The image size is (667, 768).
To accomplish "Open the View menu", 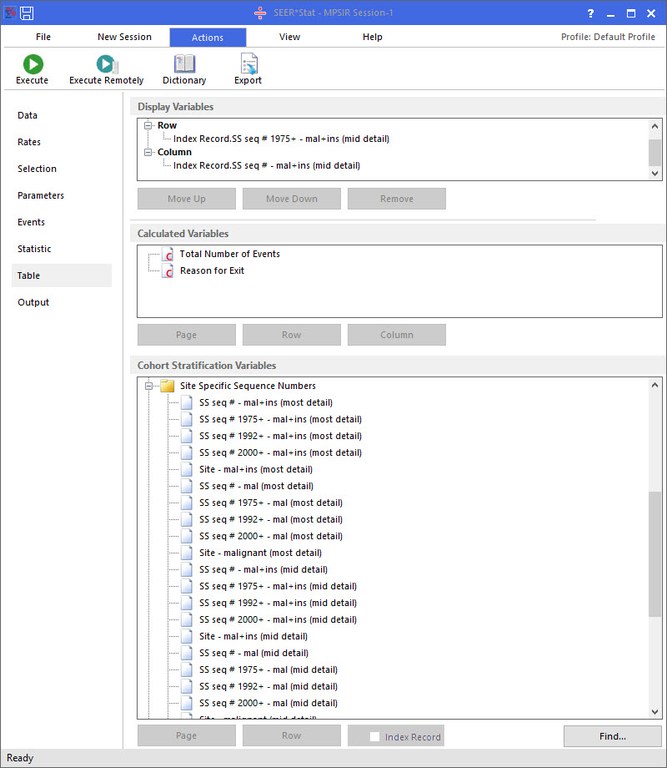I will click(x=289, y=37).
